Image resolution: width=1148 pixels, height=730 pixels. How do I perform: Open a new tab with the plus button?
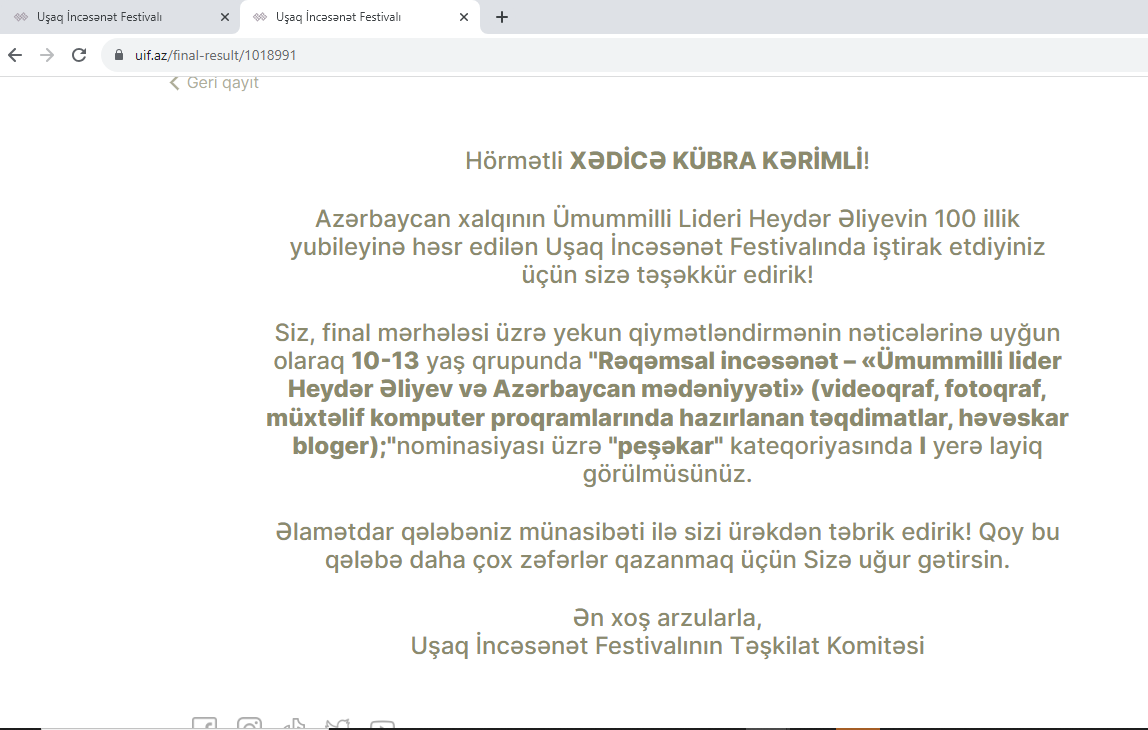point(502,17)
